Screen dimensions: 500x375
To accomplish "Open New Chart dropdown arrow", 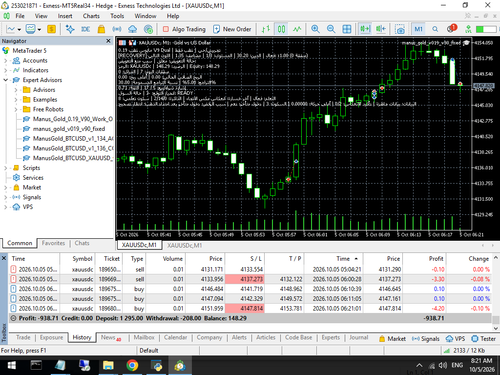I will point(19,30).
